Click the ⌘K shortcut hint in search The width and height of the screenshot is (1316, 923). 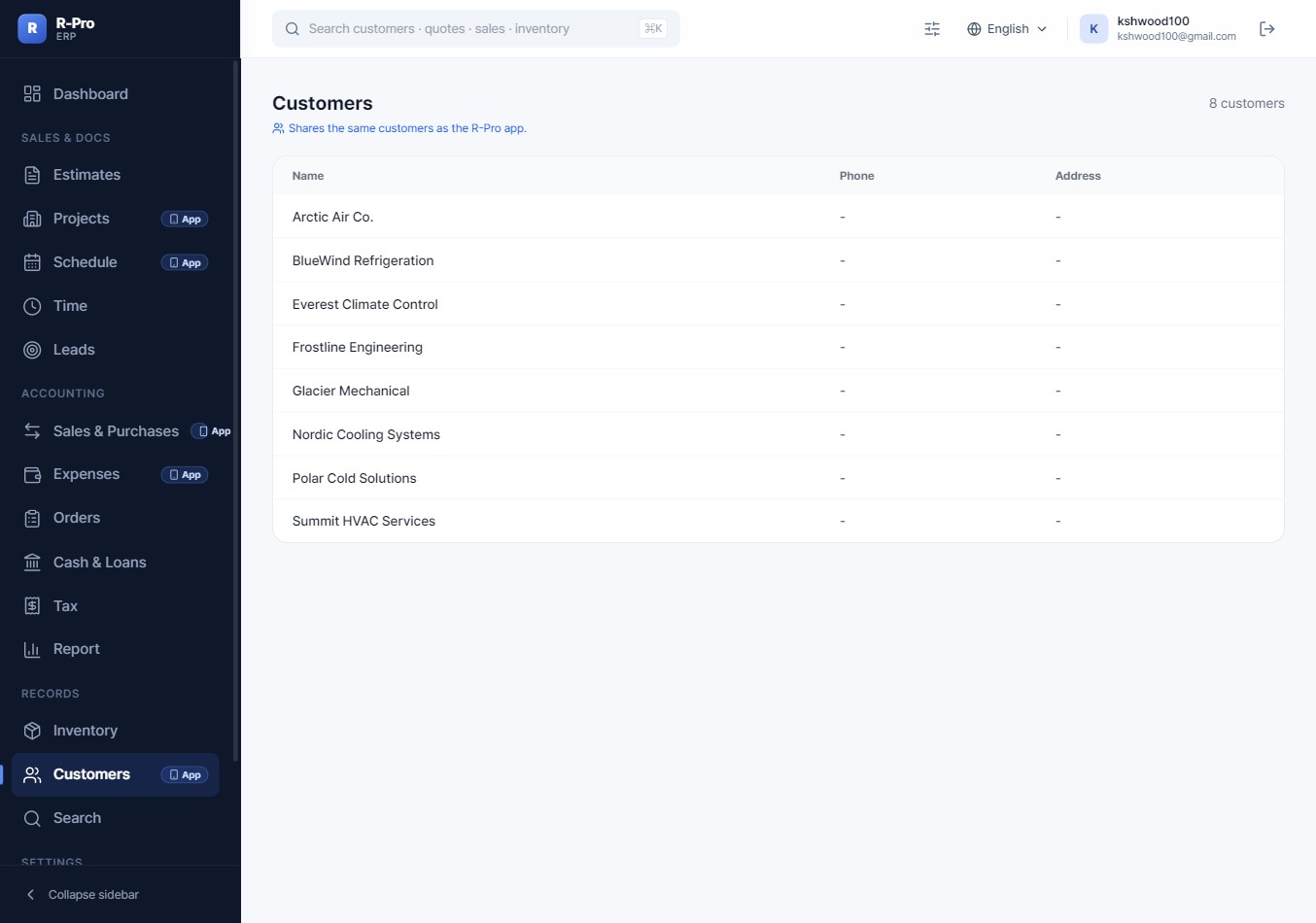click(x=653, y=29)
